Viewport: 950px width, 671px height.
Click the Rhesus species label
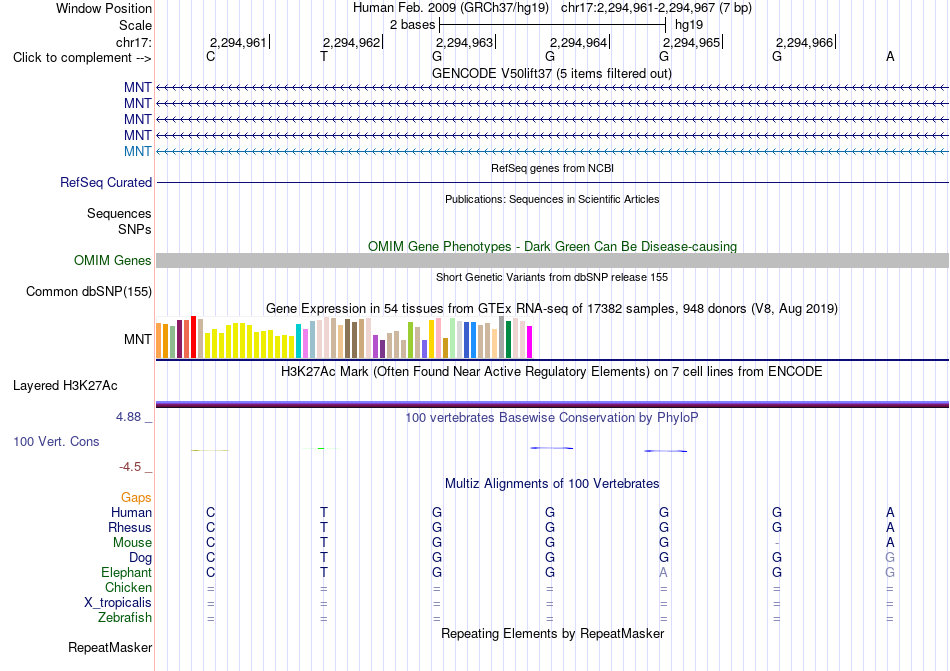(x=130, y=527)
